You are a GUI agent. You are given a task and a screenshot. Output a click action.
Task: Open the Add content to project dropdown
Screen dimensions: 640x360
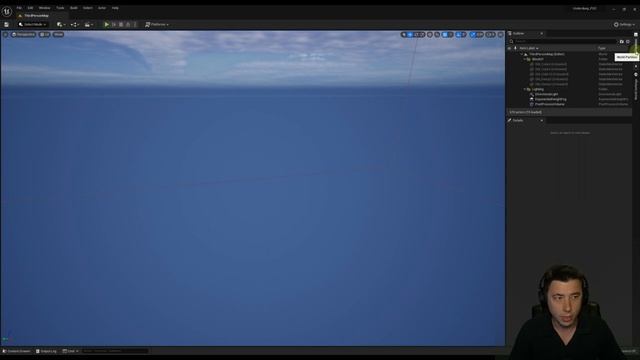click(60, 24)
